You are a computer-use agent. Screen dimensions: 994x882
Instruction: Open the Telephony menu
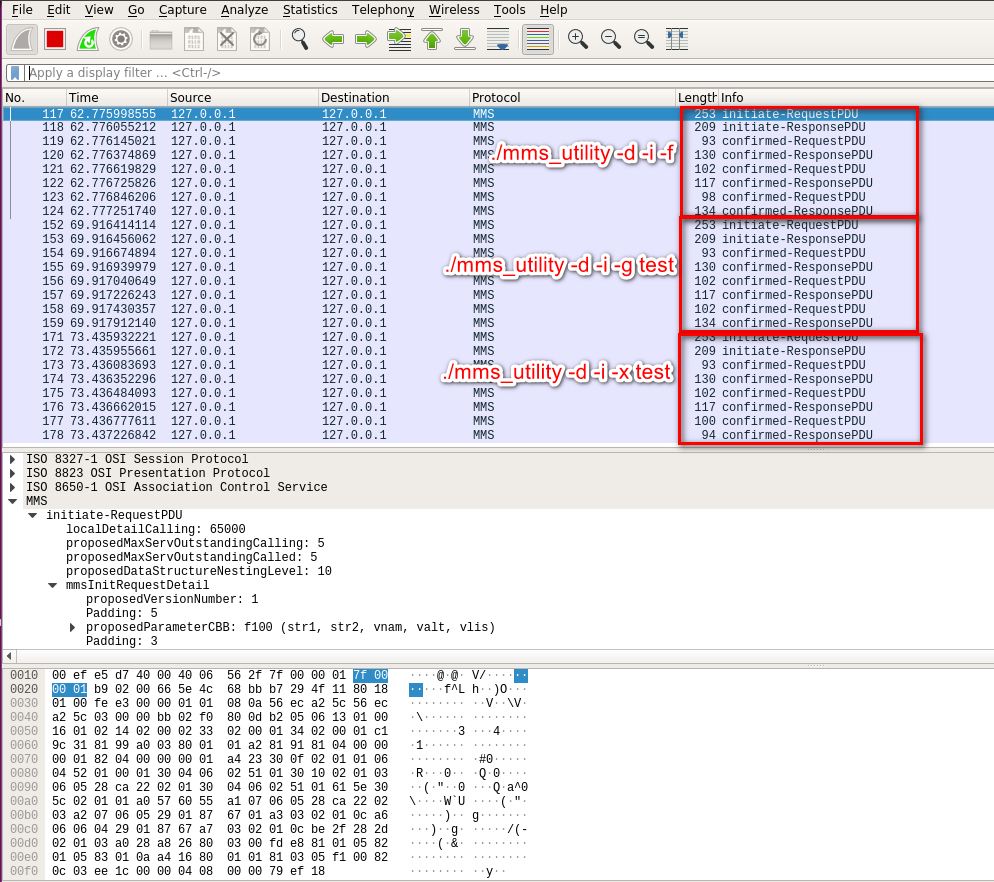383,10
